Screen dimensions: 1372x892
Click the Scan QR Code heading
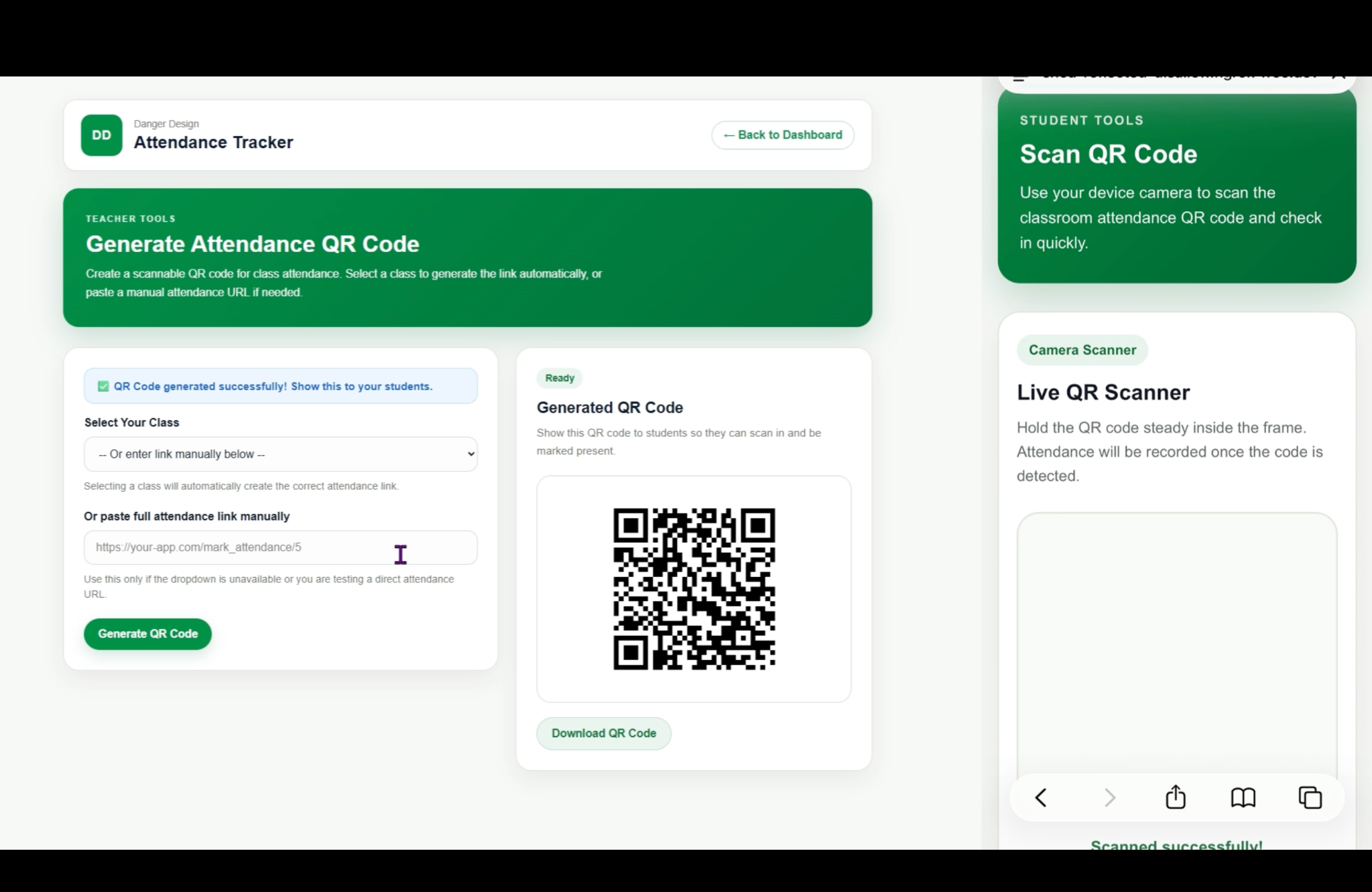pos(1109,154)
